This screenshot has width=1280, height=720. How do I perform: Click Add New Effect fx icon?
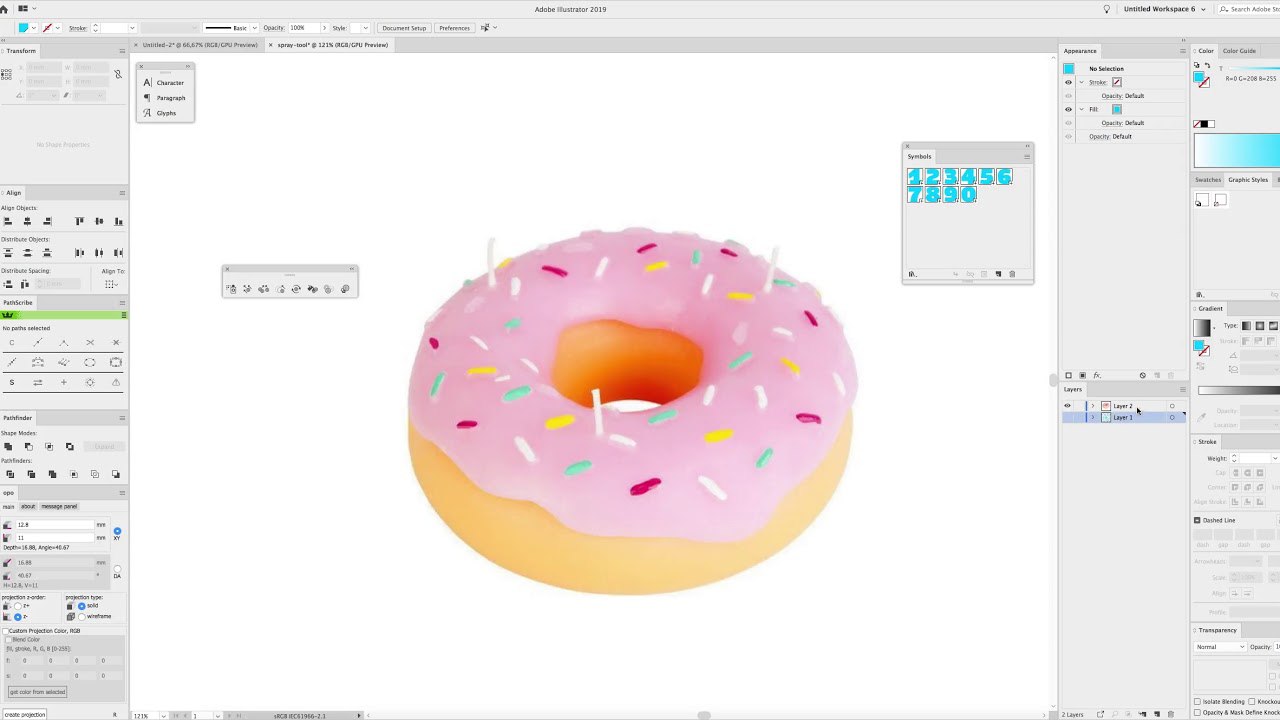point(1097,375)
